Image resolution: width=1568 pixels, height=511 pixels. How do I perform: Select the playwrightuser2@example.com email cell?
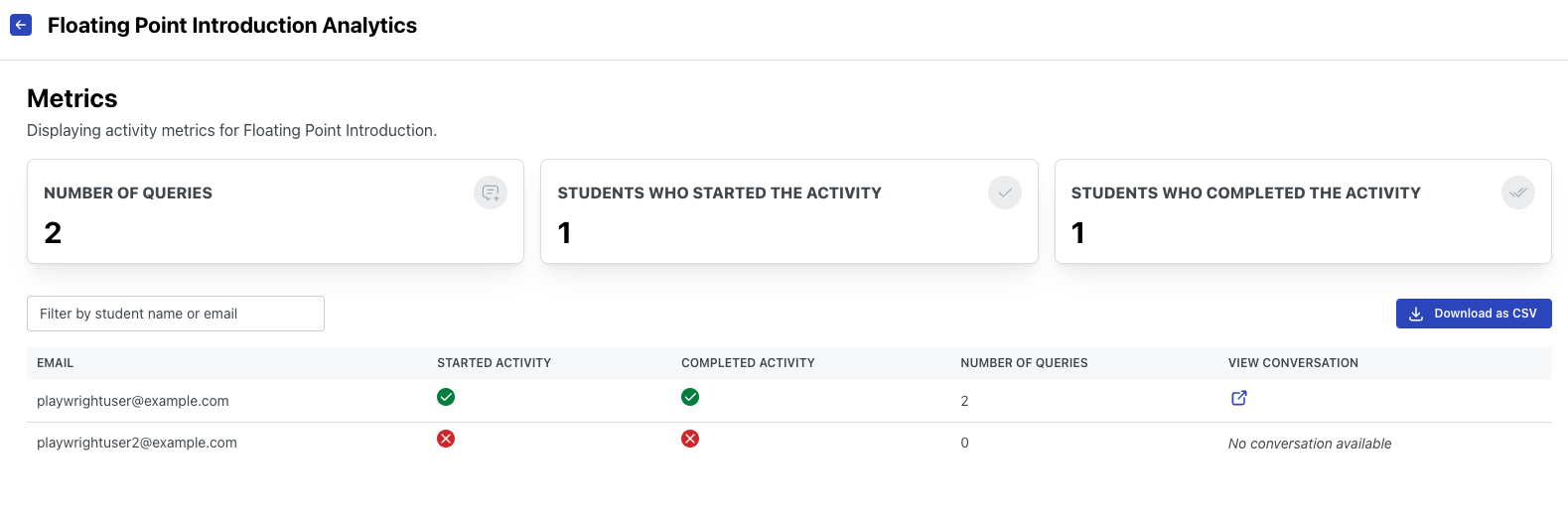tap(137, 443)
